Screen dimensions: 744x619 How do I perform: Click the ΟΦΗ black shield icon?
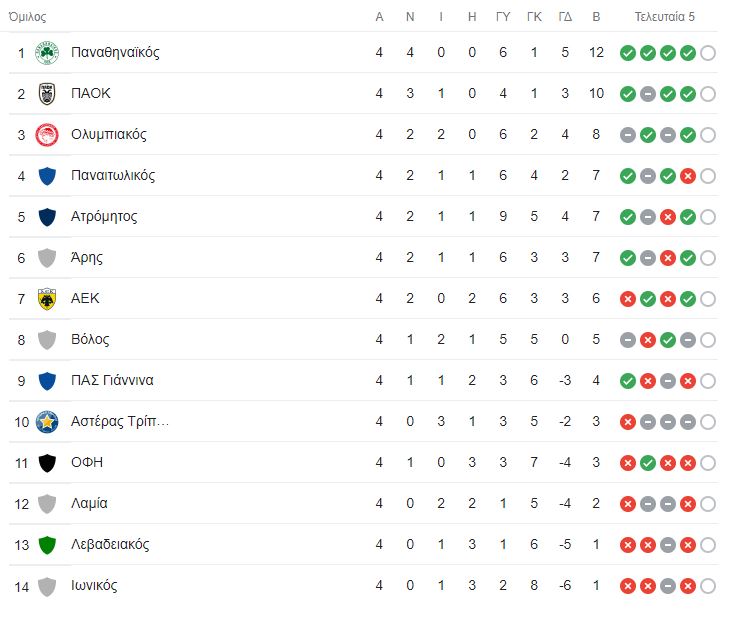(47, 463)
